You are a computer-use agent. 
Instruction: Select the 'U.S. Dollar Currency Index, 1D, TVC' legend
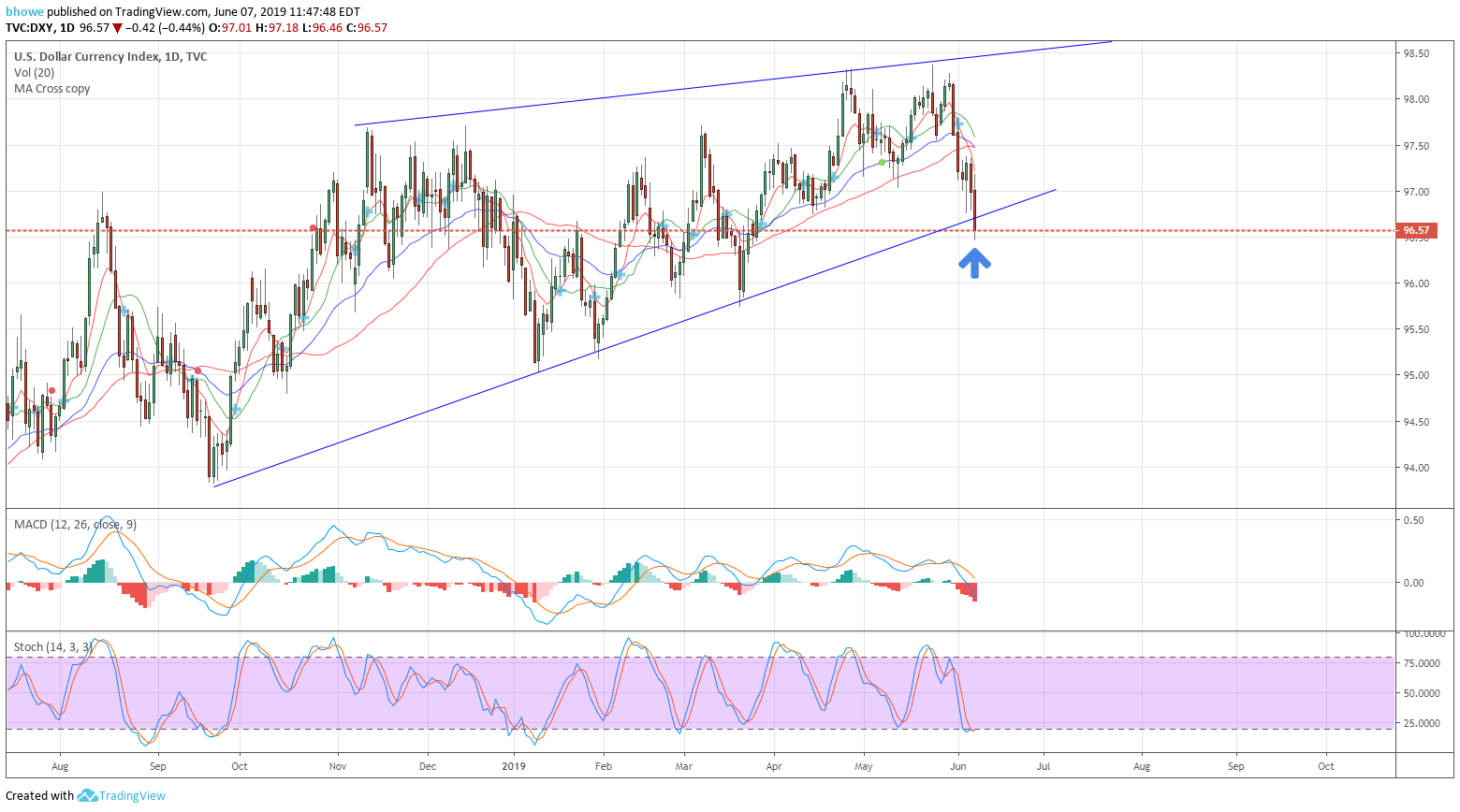point(110,56)
